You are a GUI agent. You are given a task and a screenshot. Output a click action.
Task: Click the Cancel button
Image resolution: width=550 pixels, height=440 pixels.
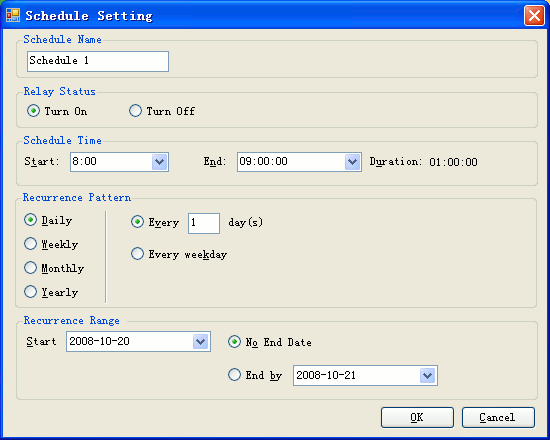tap(498, 418)
